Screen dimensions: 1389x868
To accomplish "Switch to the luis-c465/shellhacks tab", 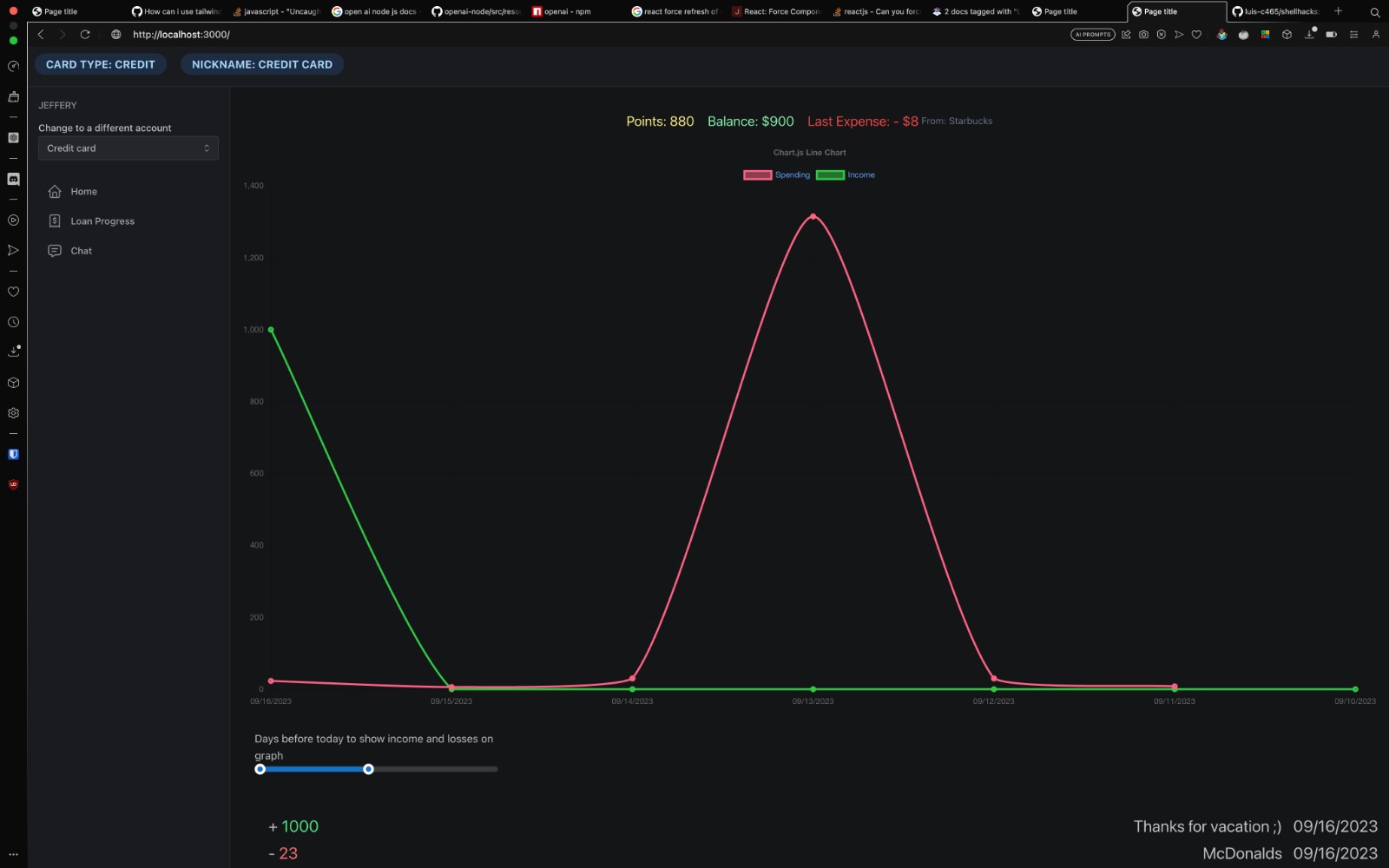I will pyautogui.click(x=1274, y=12).
